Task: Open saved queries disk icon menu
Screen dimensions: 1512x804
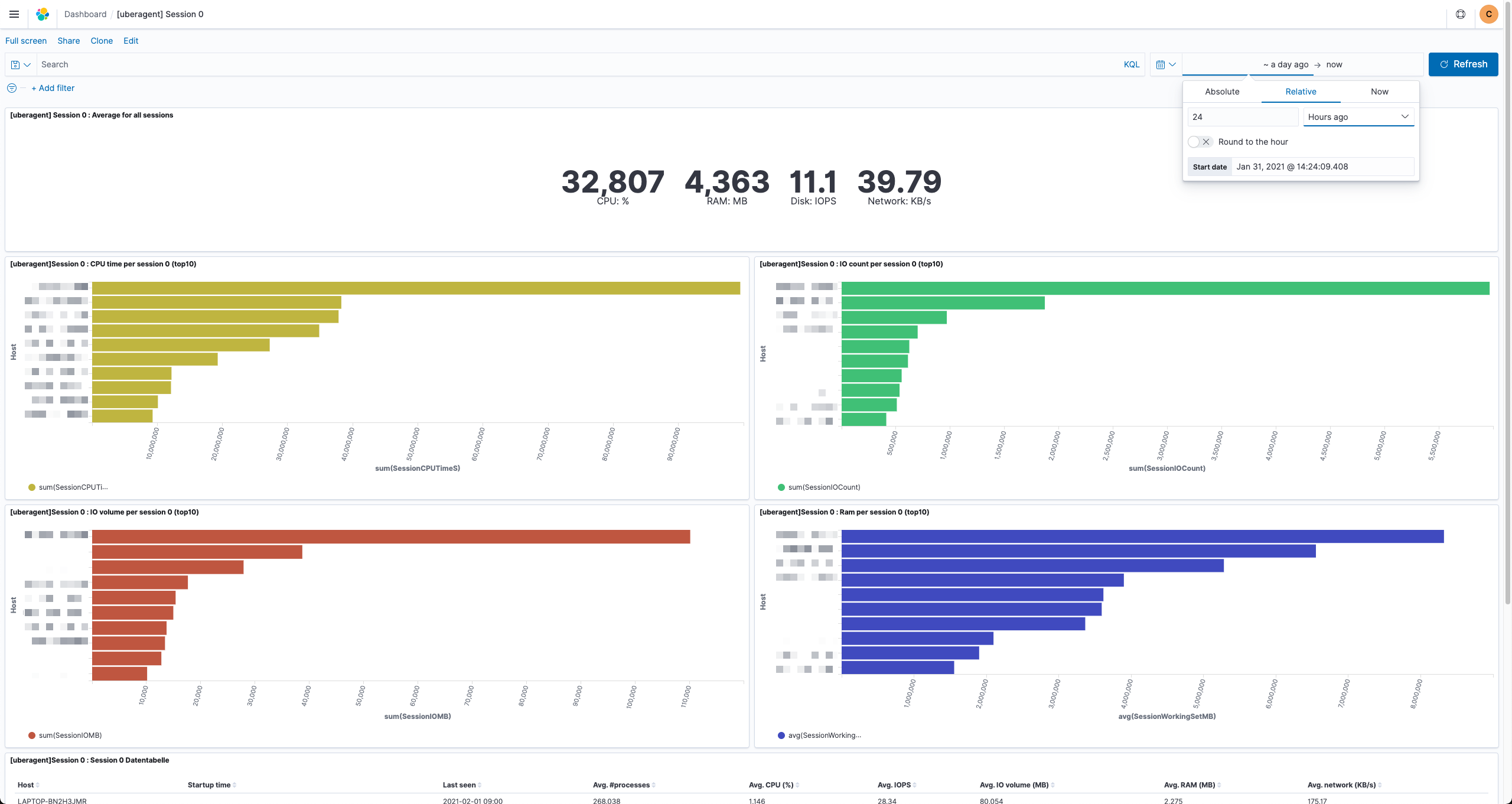Action: coord(20,64)
